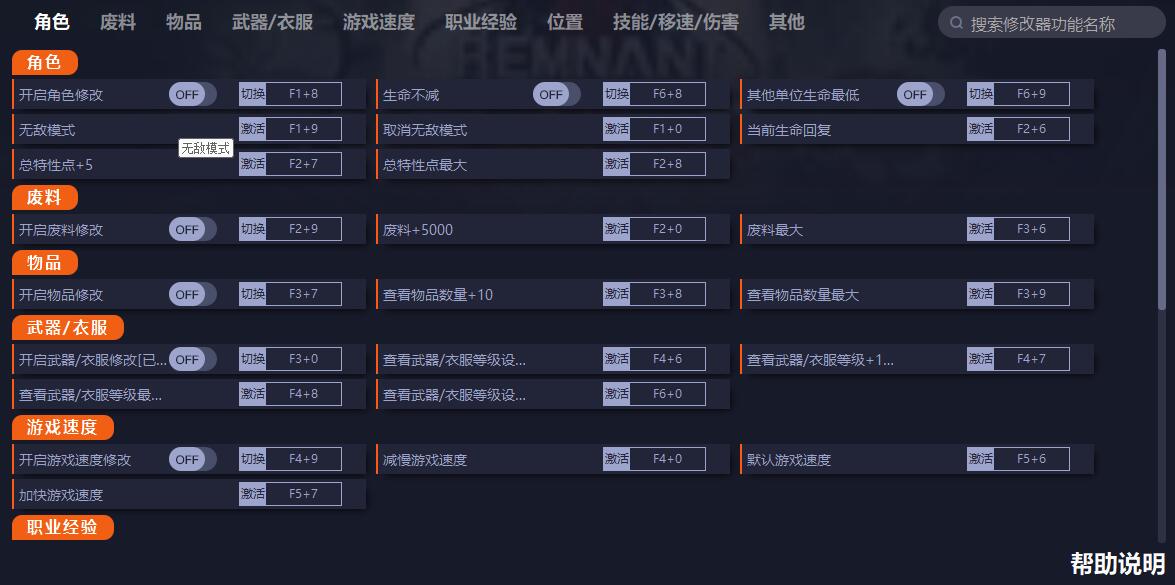1175x585 pixels.
Task: Switch to the 武器/衣服 tab
Action: 273,22
